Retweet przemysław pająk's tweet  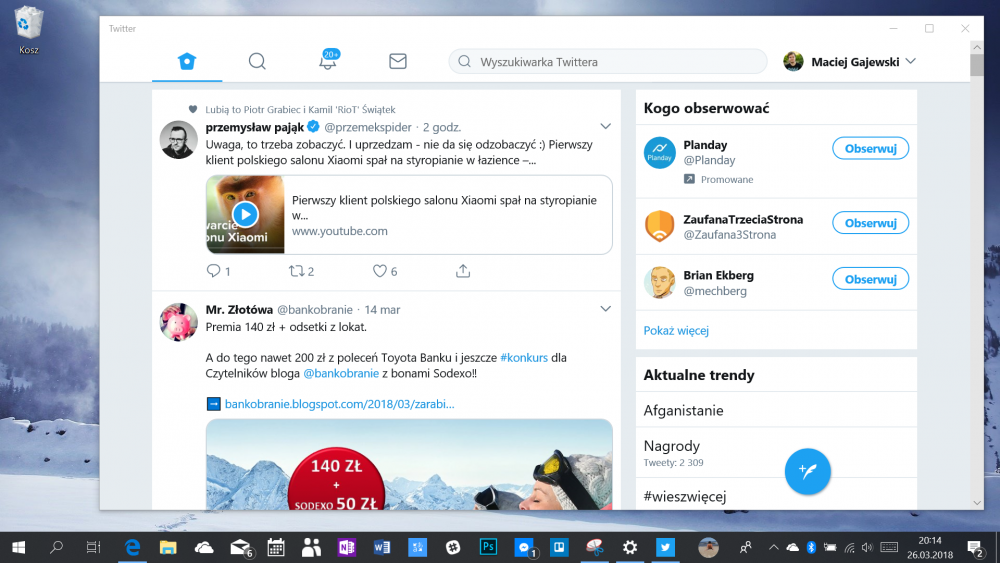(296, 271)
